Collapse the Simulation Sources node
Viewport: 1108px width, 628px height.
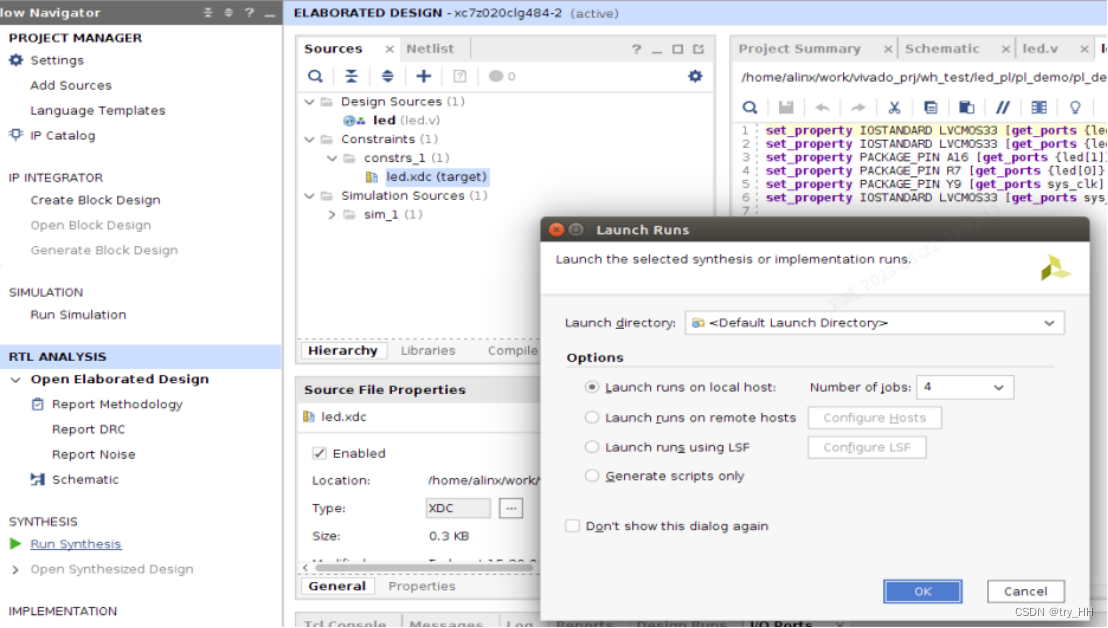[310, 196]
